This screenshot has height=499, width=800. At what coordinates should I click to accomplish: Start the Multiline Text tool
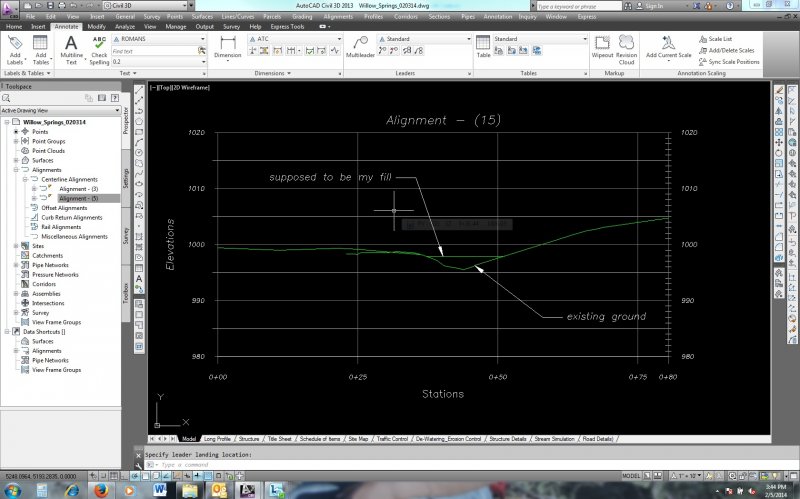[x=71, y=50]
